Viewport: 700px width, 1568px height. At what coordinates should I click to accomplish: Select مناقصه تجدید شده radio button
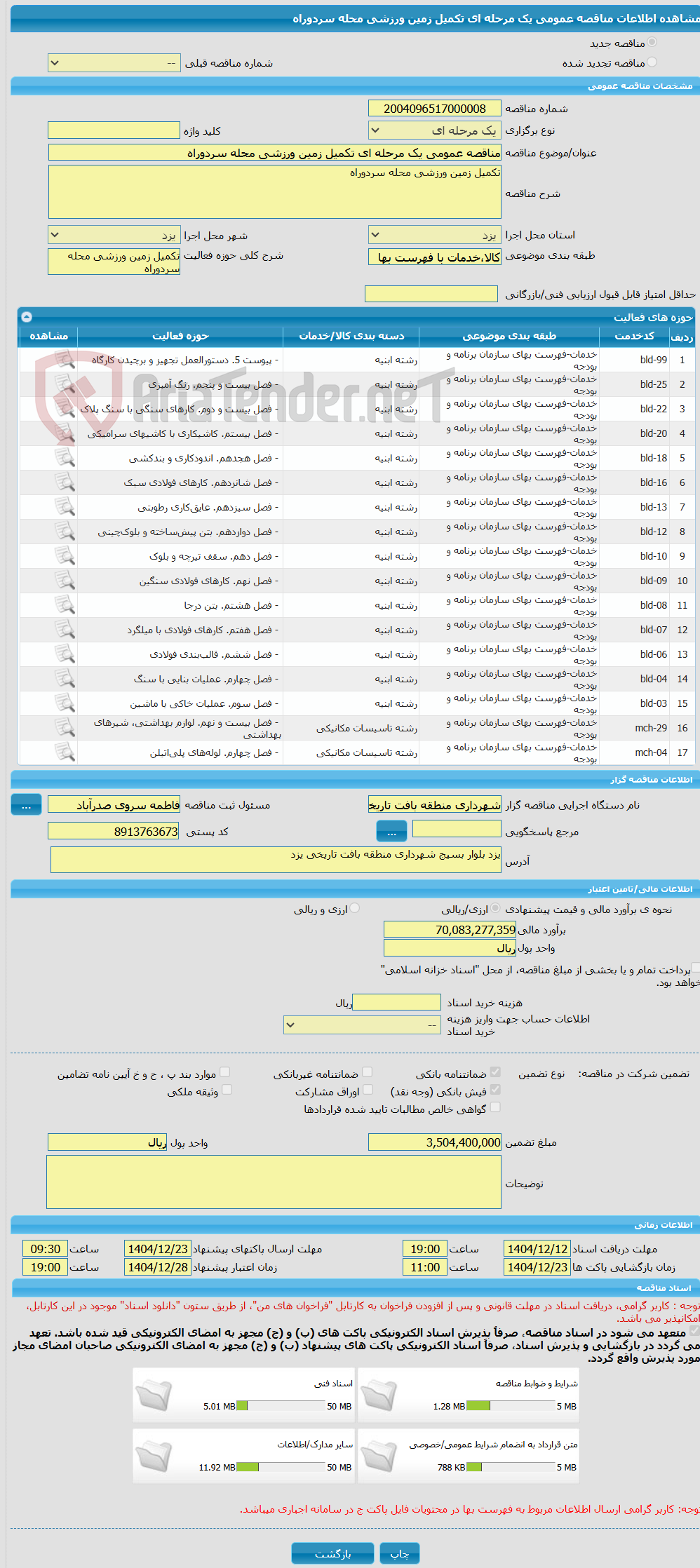coord(652,62)
